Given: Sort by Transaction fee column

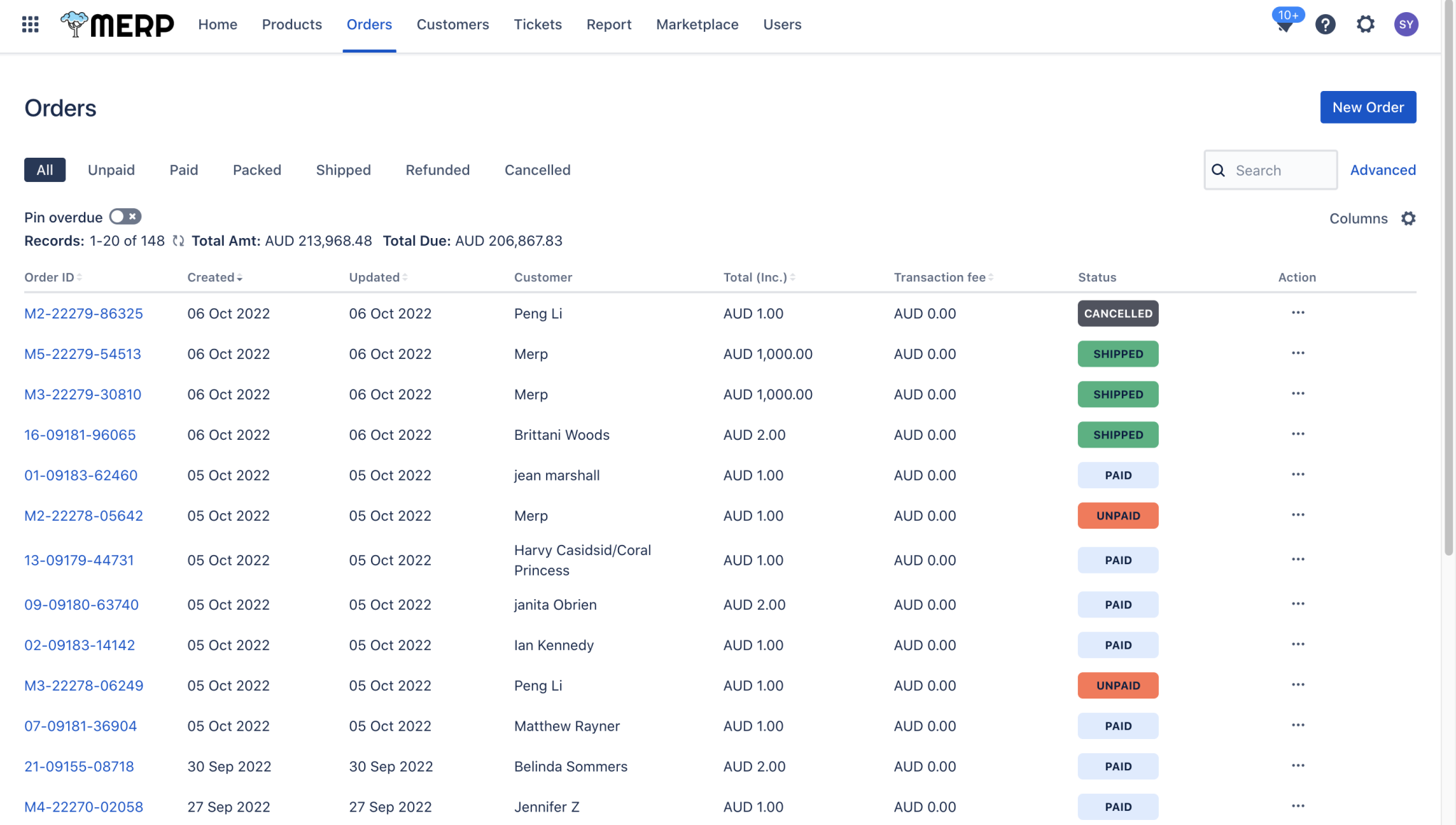Looking at the screenshot, I should [943, 277].
